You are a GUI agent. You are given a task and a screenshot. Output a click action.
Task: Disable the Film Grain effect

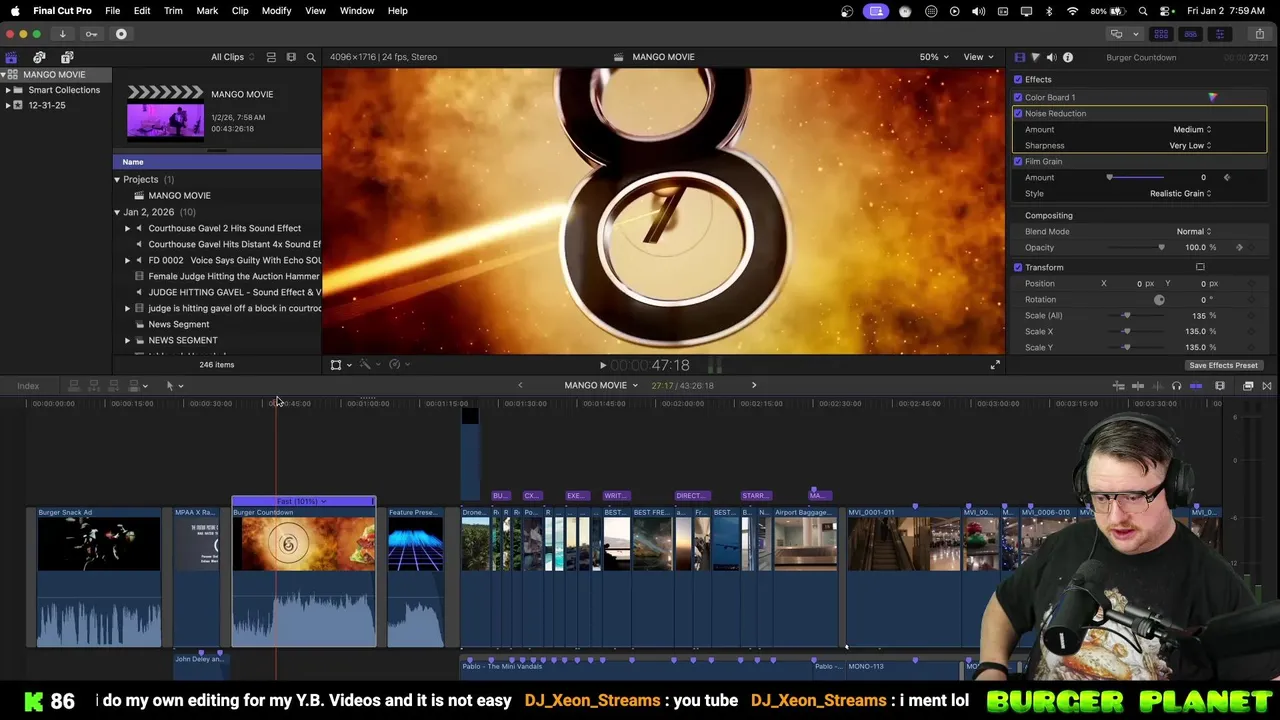1018,161
